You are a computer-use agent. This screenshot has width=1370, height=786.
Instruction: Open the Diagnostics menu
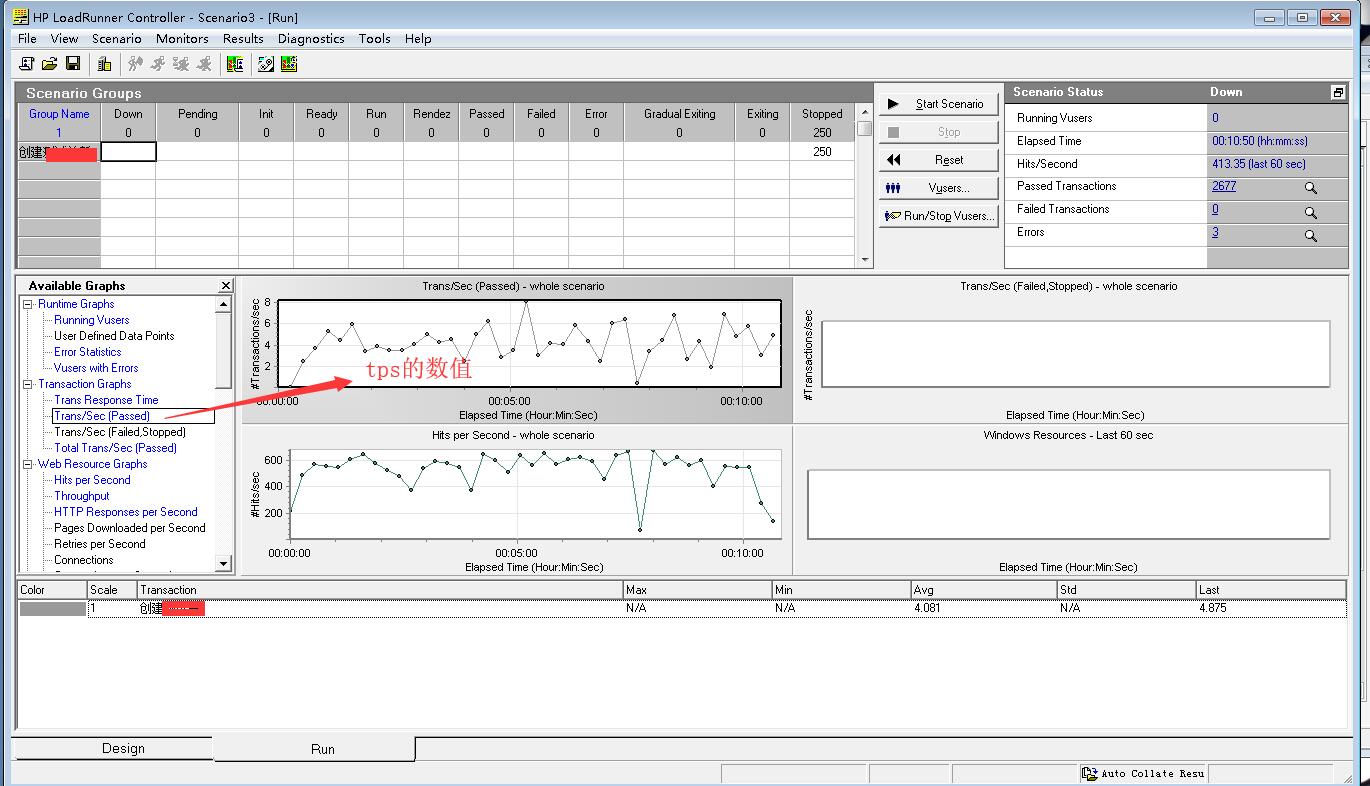[311, 39]
